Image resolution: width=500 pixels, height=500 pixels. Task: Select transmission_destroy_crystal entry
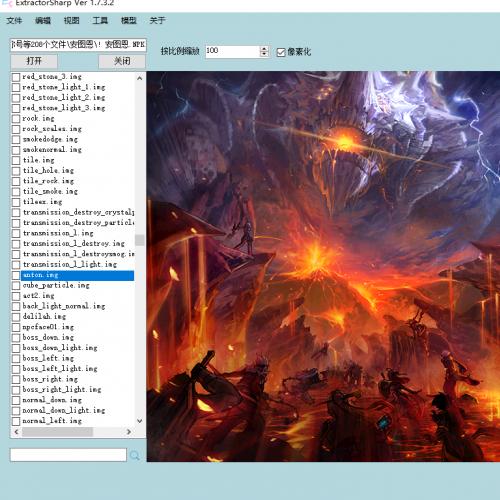78,212
